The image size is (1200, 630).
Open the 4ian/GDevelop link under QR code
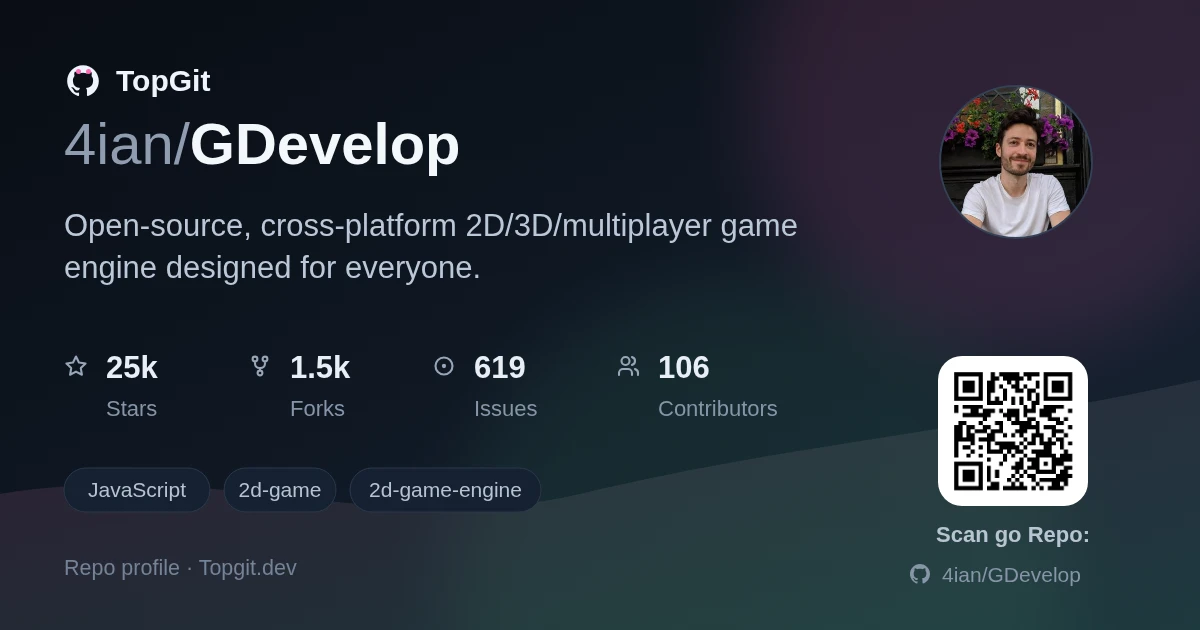coord(1011,575)
